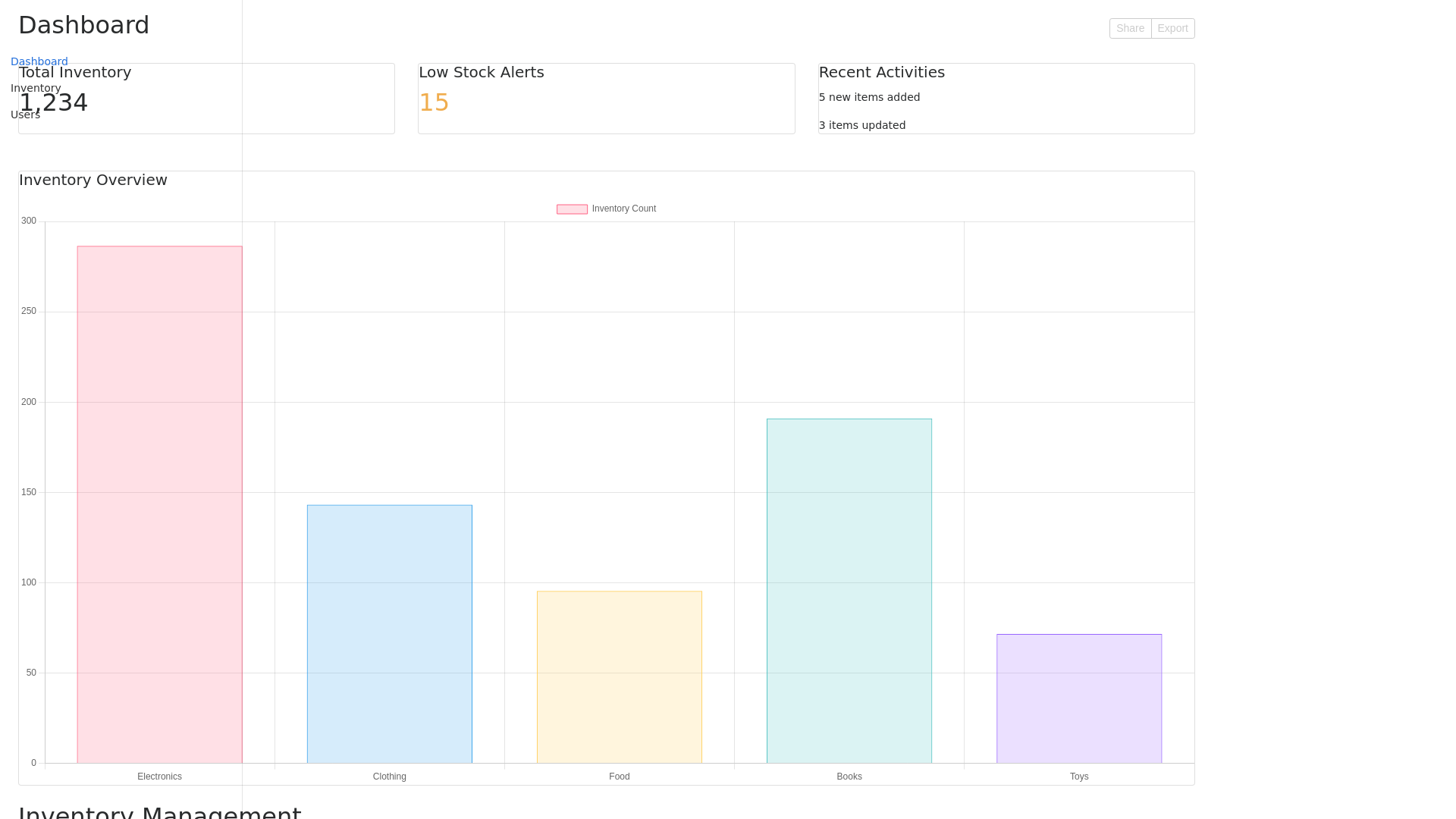Click the Books bar in the chart
Image resolution: width=1456 pixels, height=819 pixels.
[x=849, y=591]
